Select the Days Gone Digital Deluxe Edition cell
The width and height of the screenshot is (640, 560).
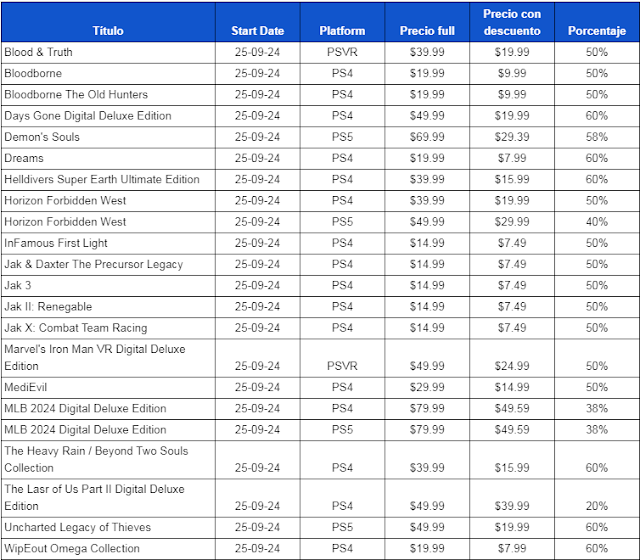click(108, 116)
